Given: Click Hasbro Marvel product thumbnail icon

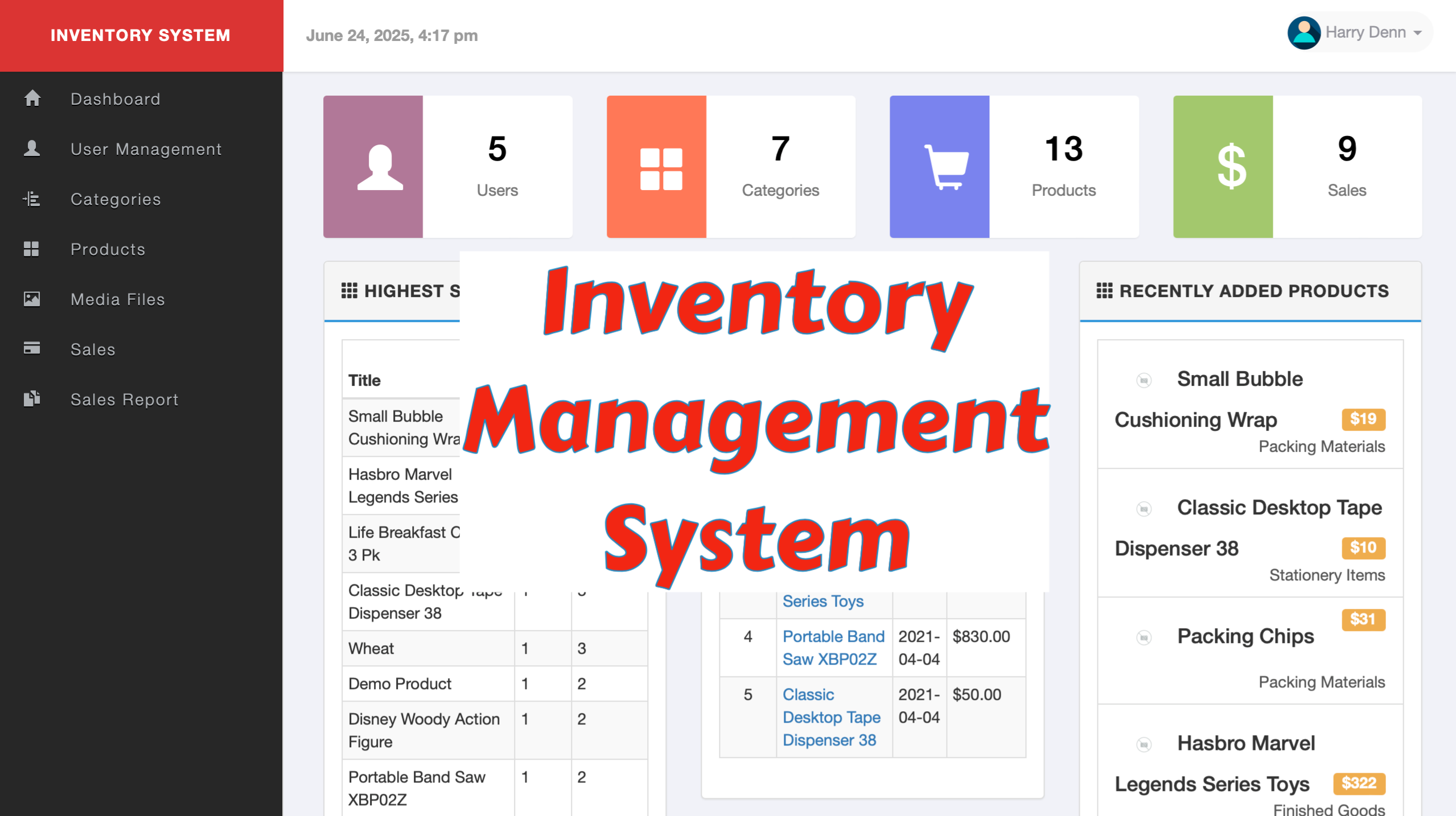Looking at the screenshot, I should [x=1144, y=744].
